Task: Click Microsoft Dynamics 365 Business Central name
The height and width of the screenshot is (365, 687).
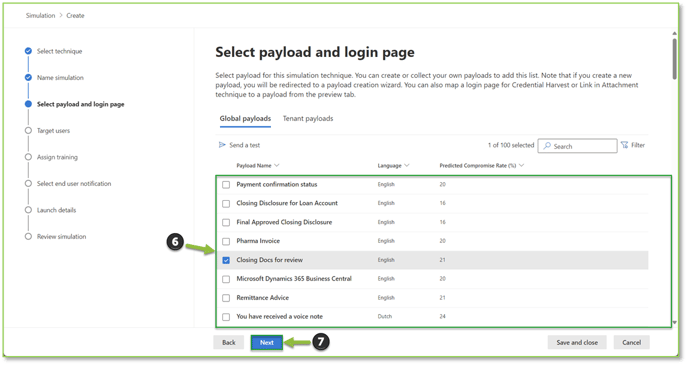Action: 294,278
